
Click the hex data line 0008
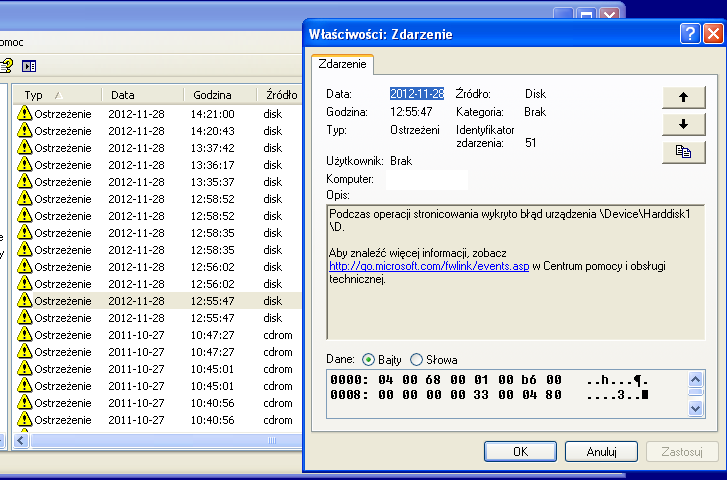(x=489, y=395)
